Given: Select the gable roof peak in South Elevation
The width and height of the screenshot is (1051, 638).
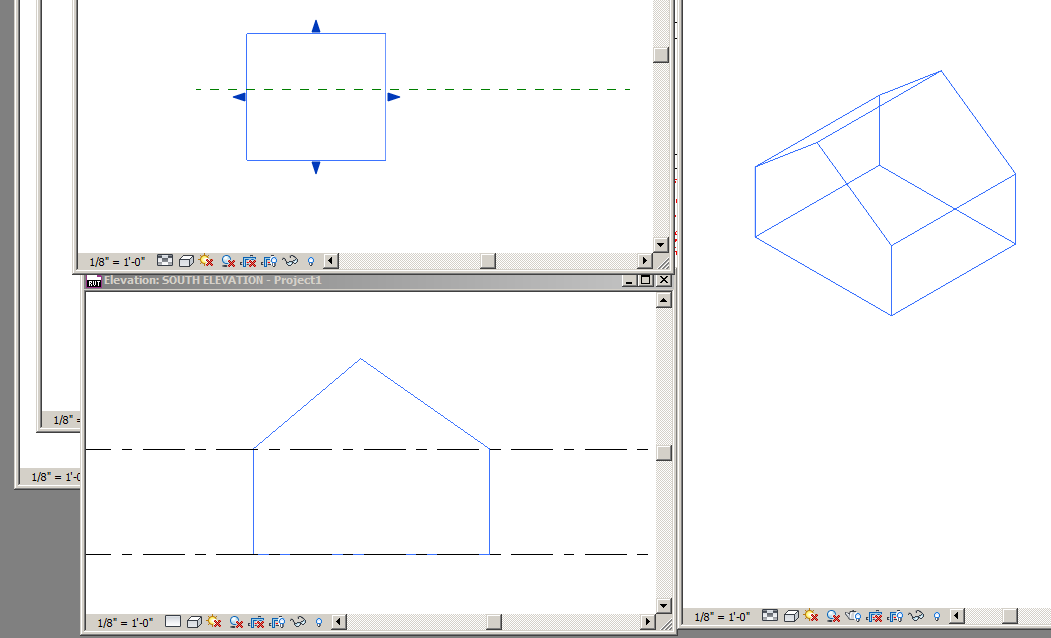Looking at the screenshot, I should click(x=361, y=360).
